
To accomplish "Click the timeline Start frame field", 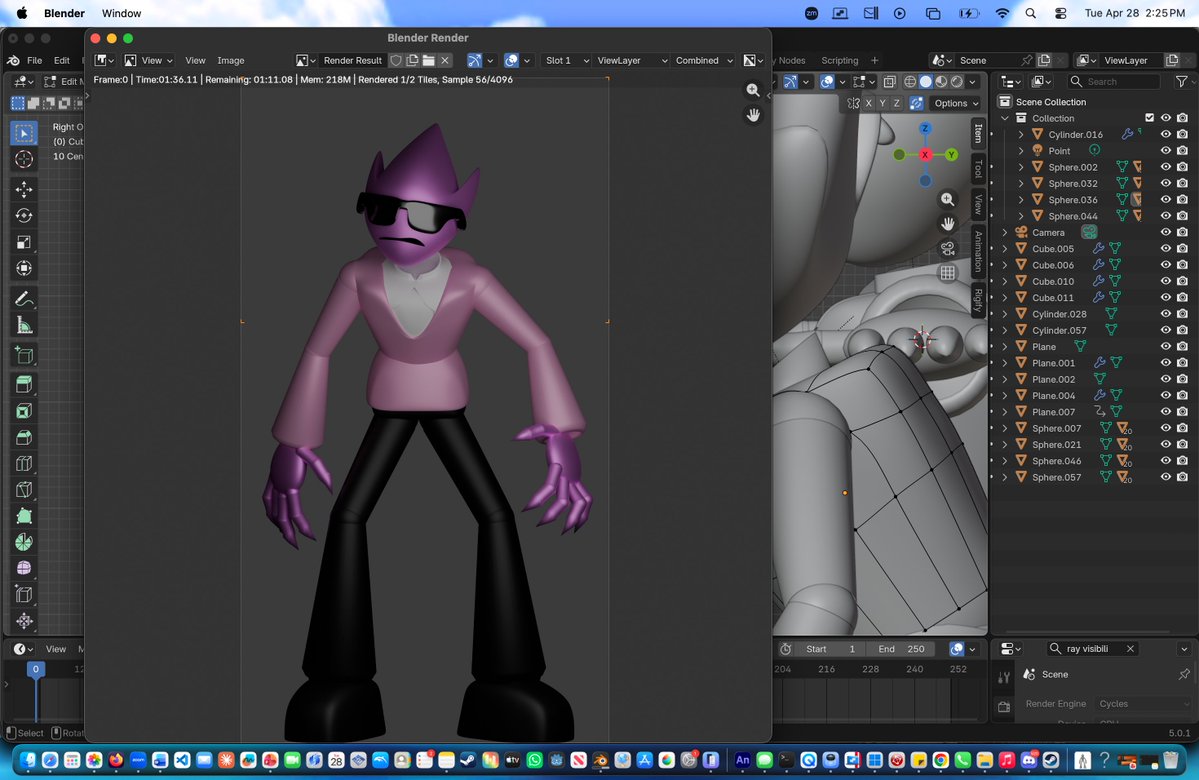I will (831, 648).
